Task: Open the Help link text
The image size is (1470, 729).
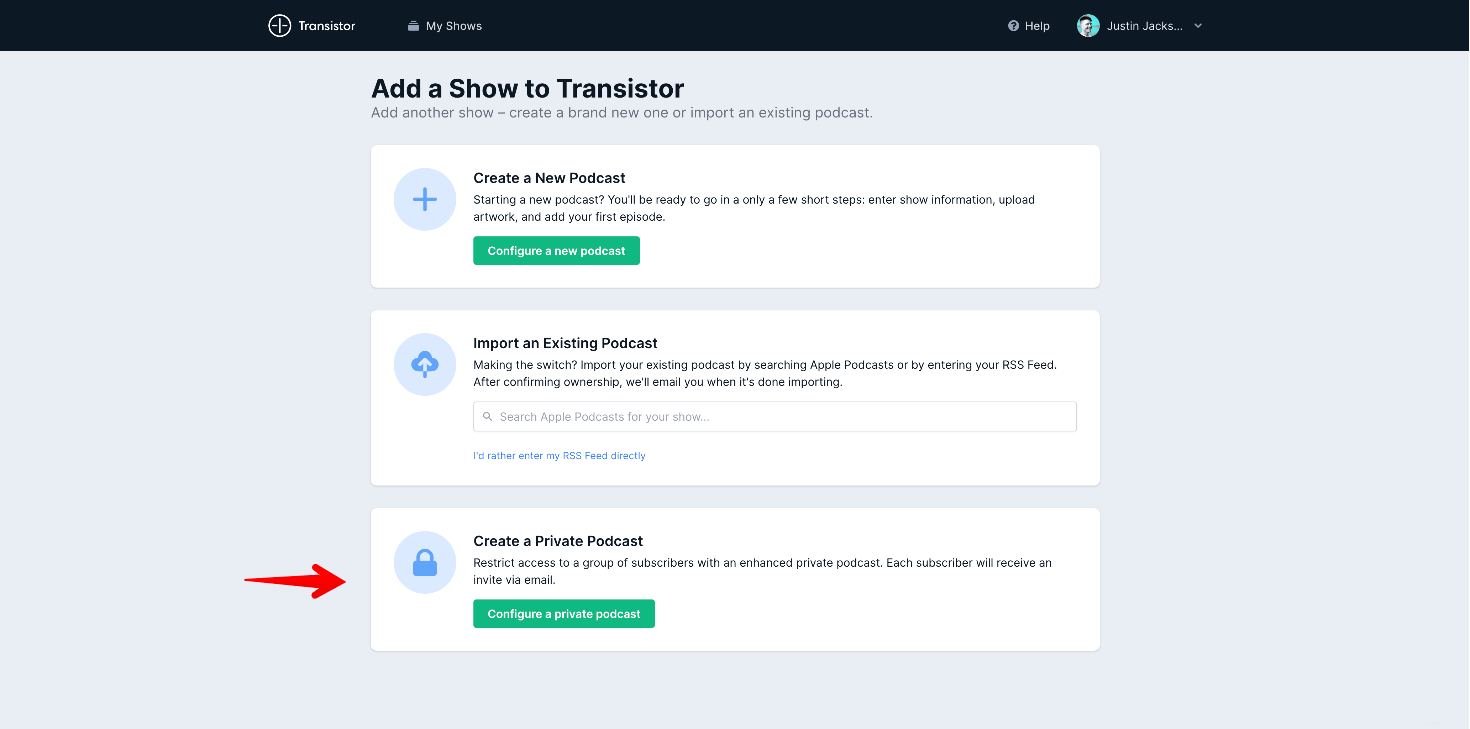Action: [x=1037, y=26]
